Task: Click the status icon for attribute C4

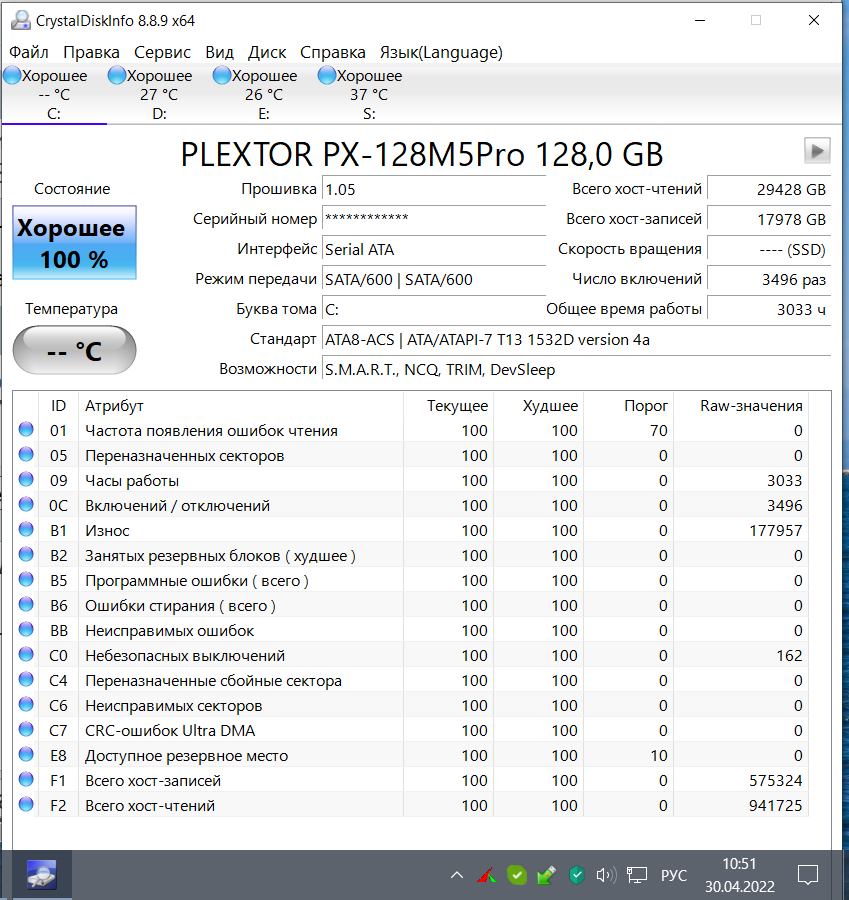Action: 26,679
